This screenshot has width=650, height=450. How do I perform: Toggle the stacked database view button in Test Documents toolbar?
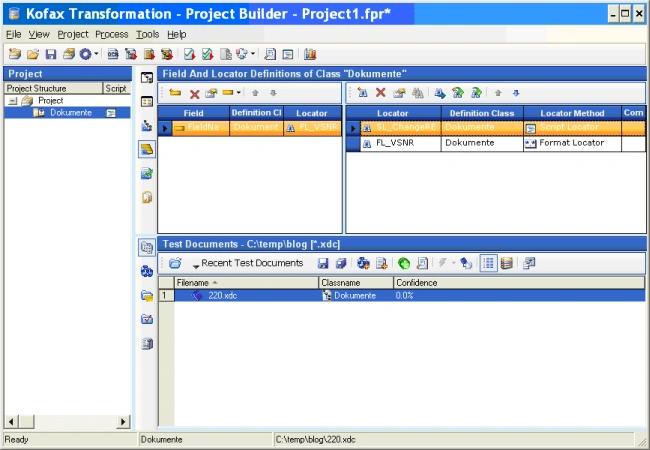[x=507, y=263]
